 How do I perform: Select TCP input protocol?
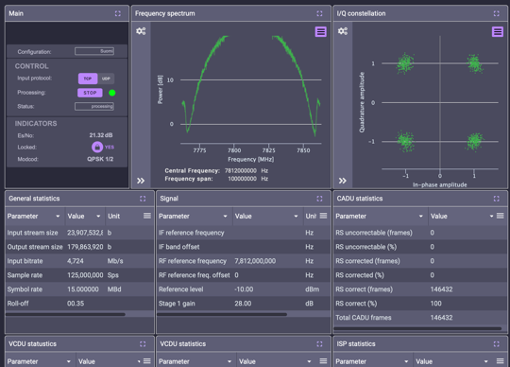[x=87, y=79]
